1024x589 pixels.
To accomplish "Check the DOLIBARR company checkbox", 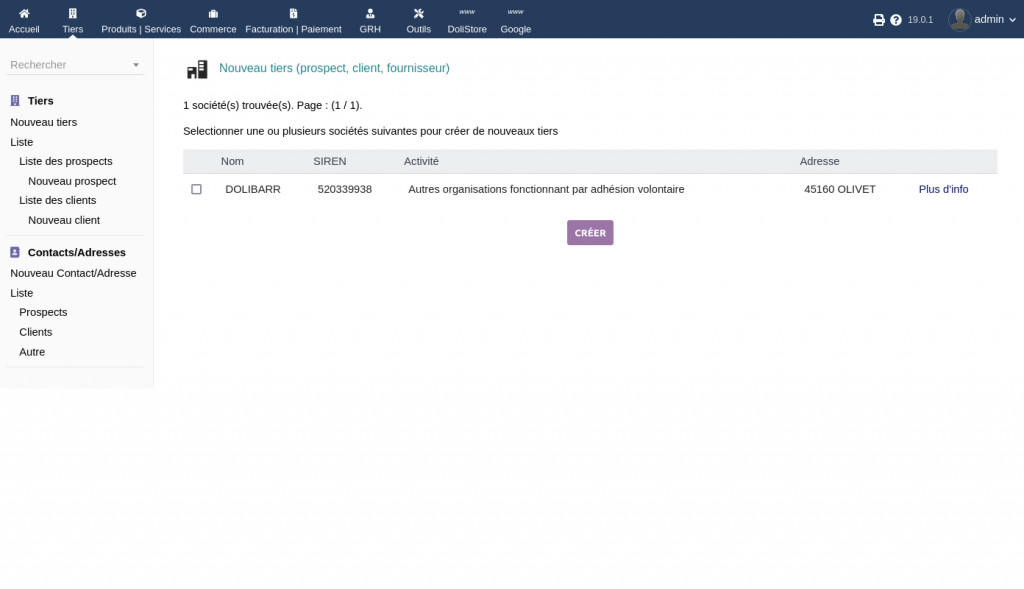I will [196, 189].
